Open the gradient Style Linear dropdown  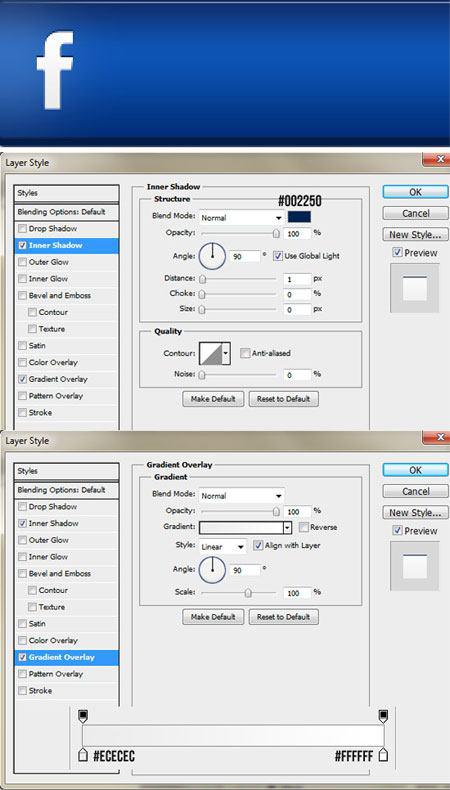222,547
